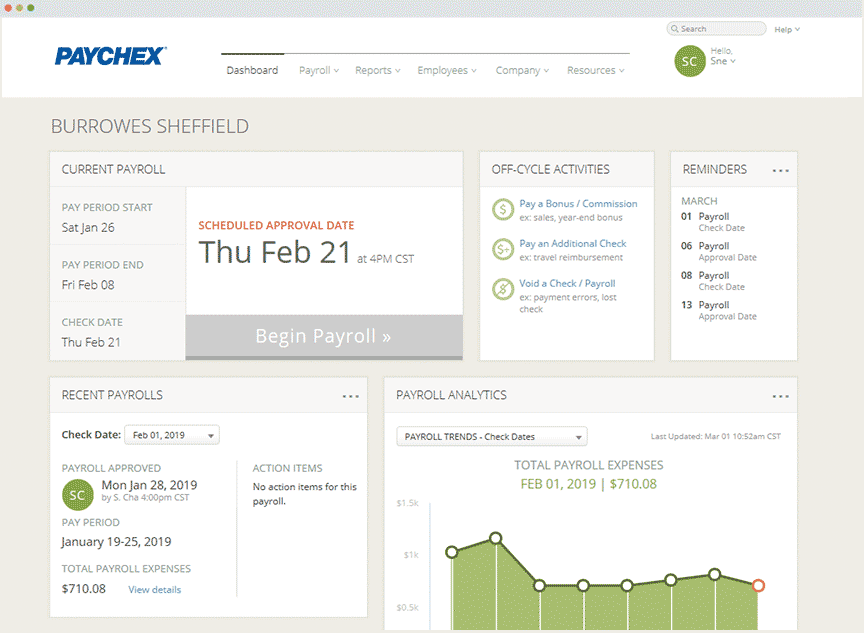Click the No action items message

(305, 494)
